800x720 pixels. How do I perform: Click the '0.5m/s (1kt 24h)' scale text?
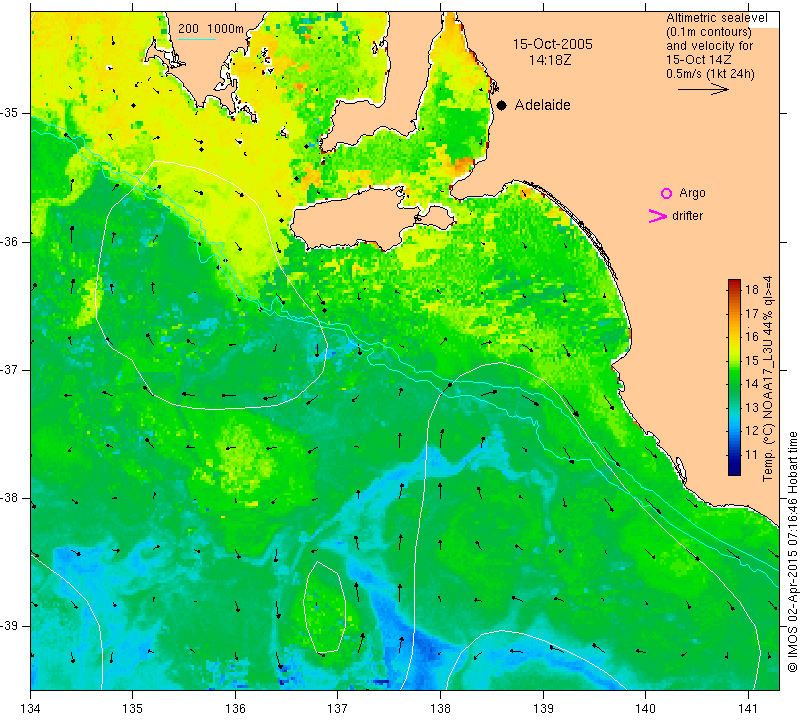pyautogui.click(x=710, y=74)
